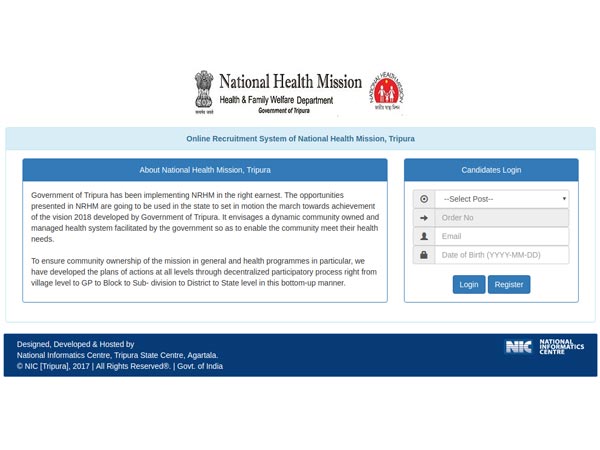Click the Candidates Login panel header
600x450 pixels.
(491, 170)
